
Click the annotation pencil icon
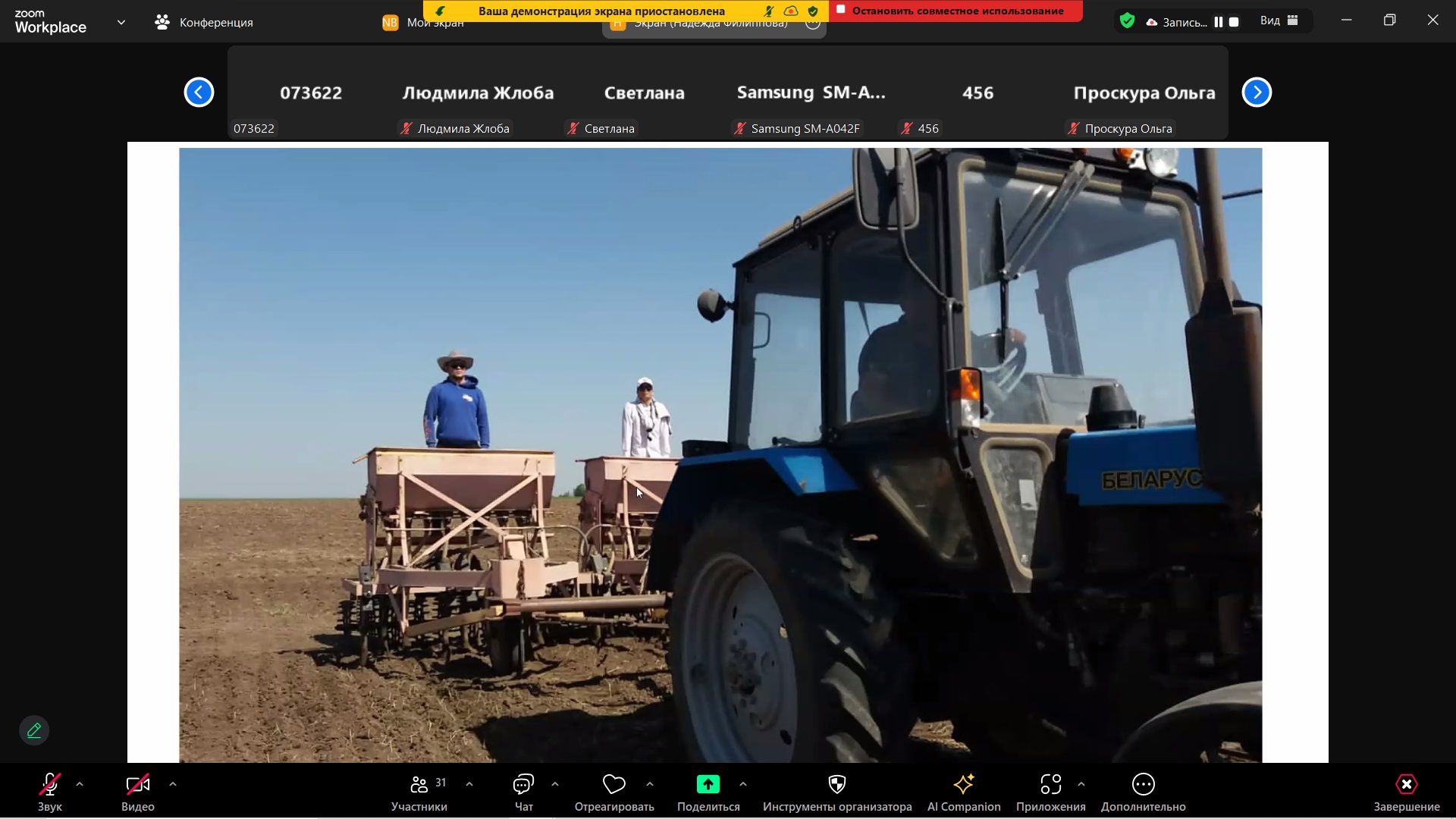(34, 730)
